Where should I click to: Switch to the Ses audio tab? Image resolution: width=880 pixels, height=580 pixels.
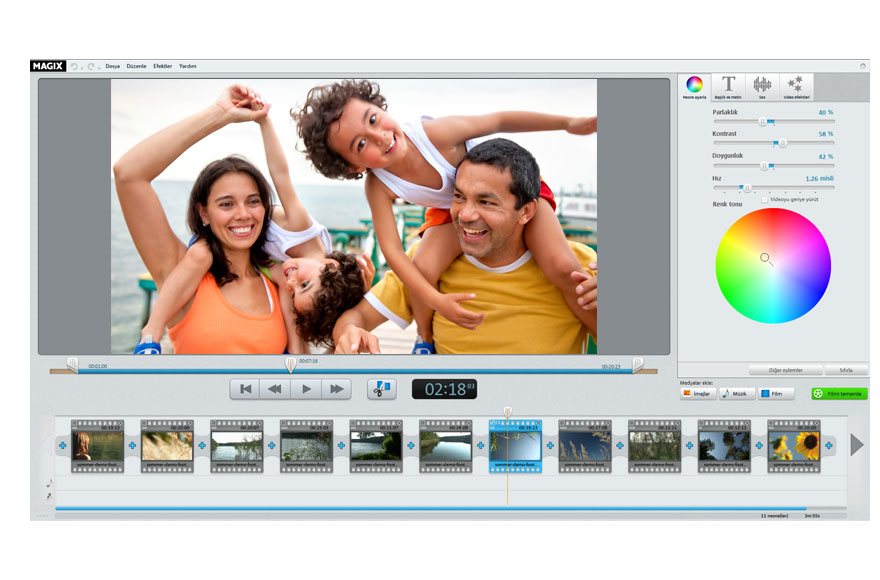click(762, 87)
